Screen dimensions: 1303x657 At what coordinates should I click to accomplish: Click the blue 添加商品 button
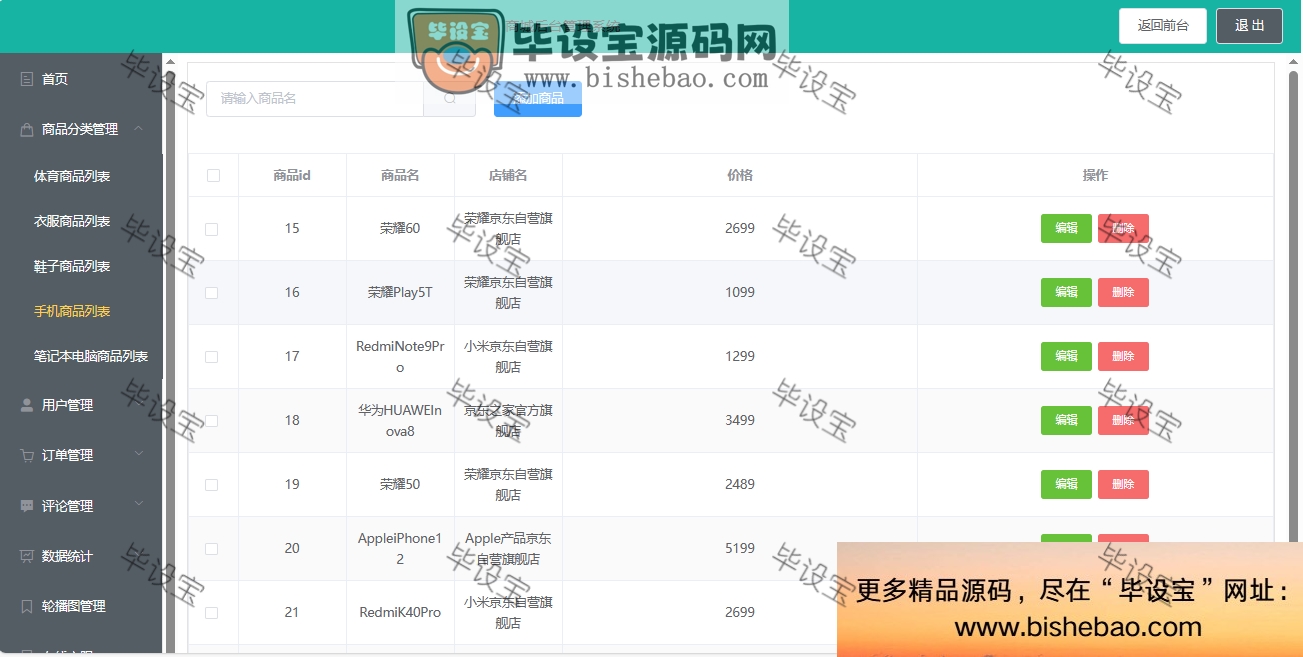(x=538, y=98)
